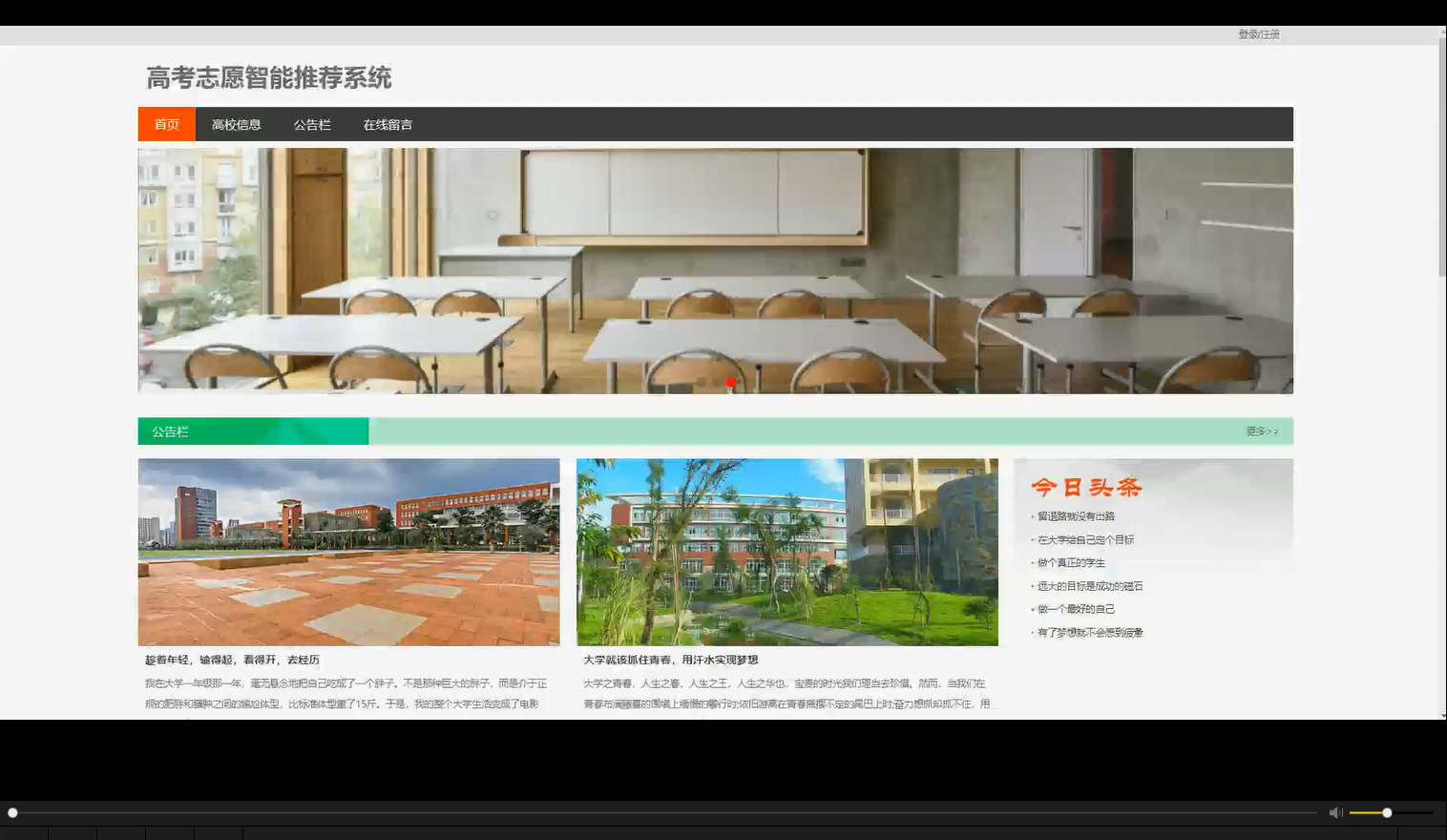Screen dimensions: 1447x840
Task: Open the 在线留言 page
Action: [387, 124]
